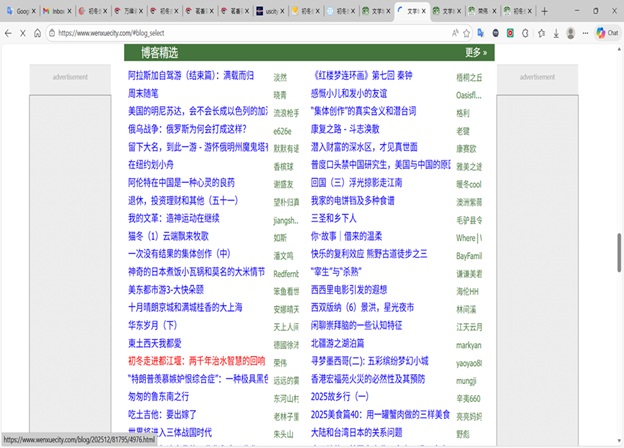Click author name Redfernb

coord(285,272)
